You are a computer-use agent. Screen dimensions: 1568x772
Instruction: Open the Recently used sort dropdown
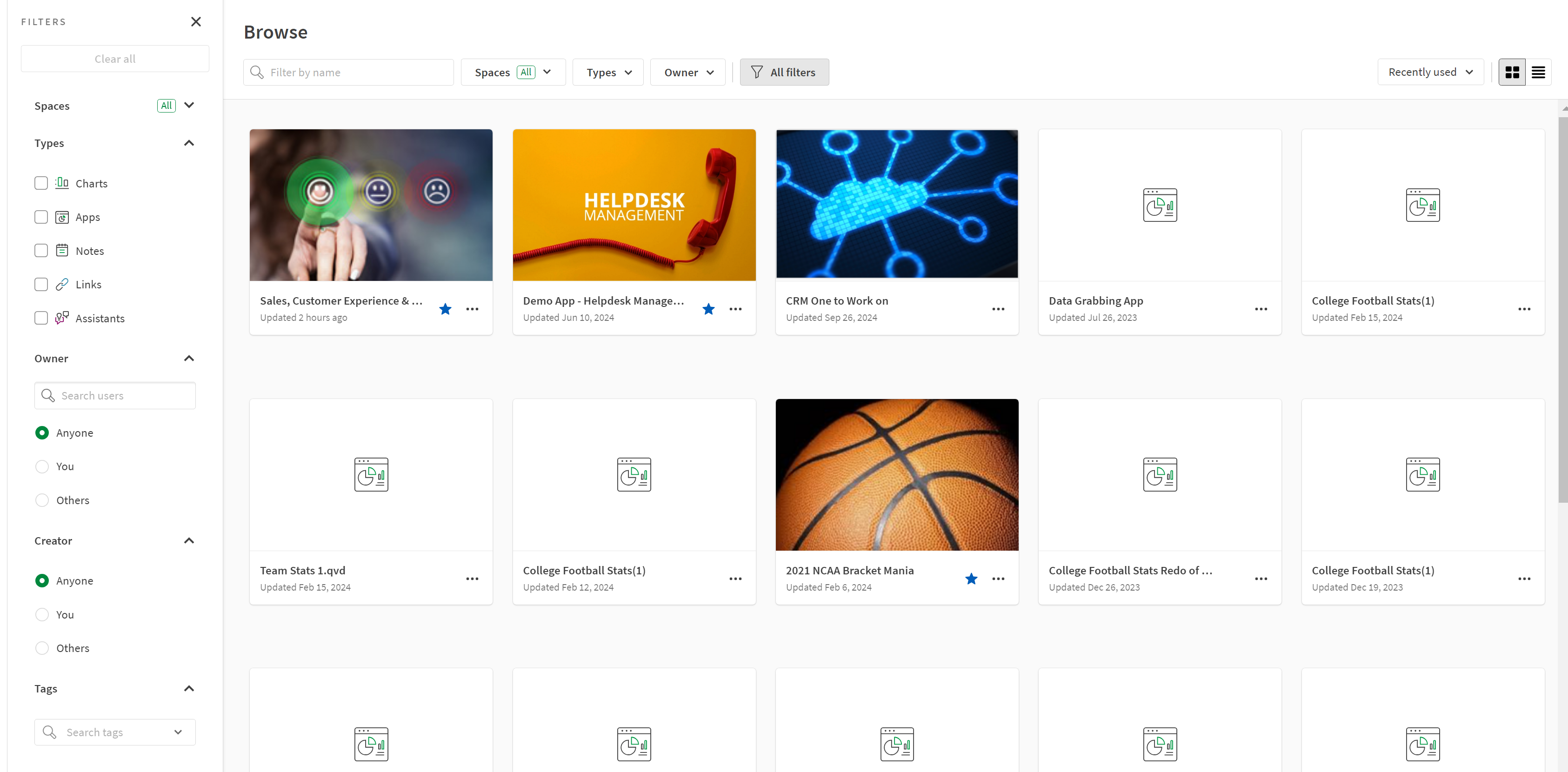pyautogui.click(x=1430, y=72)
